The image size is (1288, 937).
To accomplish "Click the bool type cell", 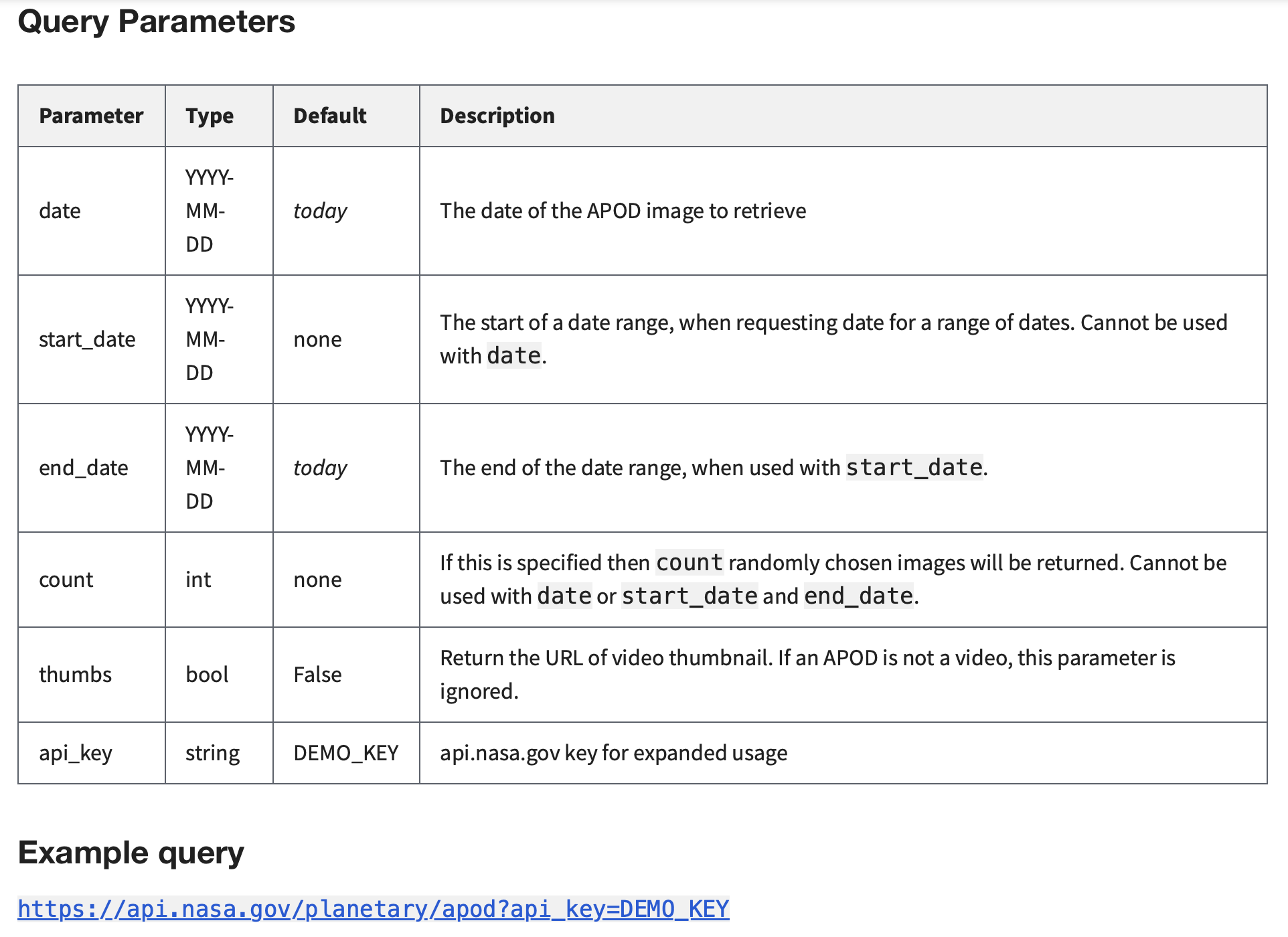I will 219,675.
